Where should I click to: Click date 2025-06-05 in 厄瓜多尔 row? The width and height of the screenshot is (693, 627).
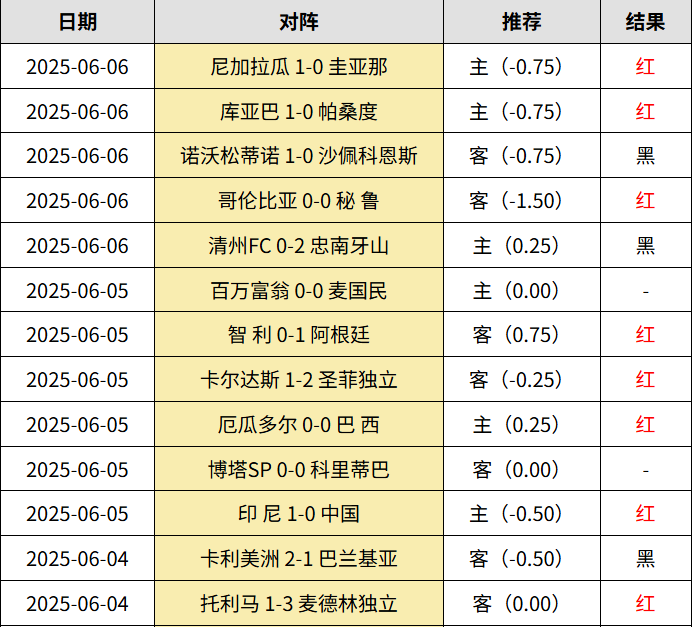point(77,425)
